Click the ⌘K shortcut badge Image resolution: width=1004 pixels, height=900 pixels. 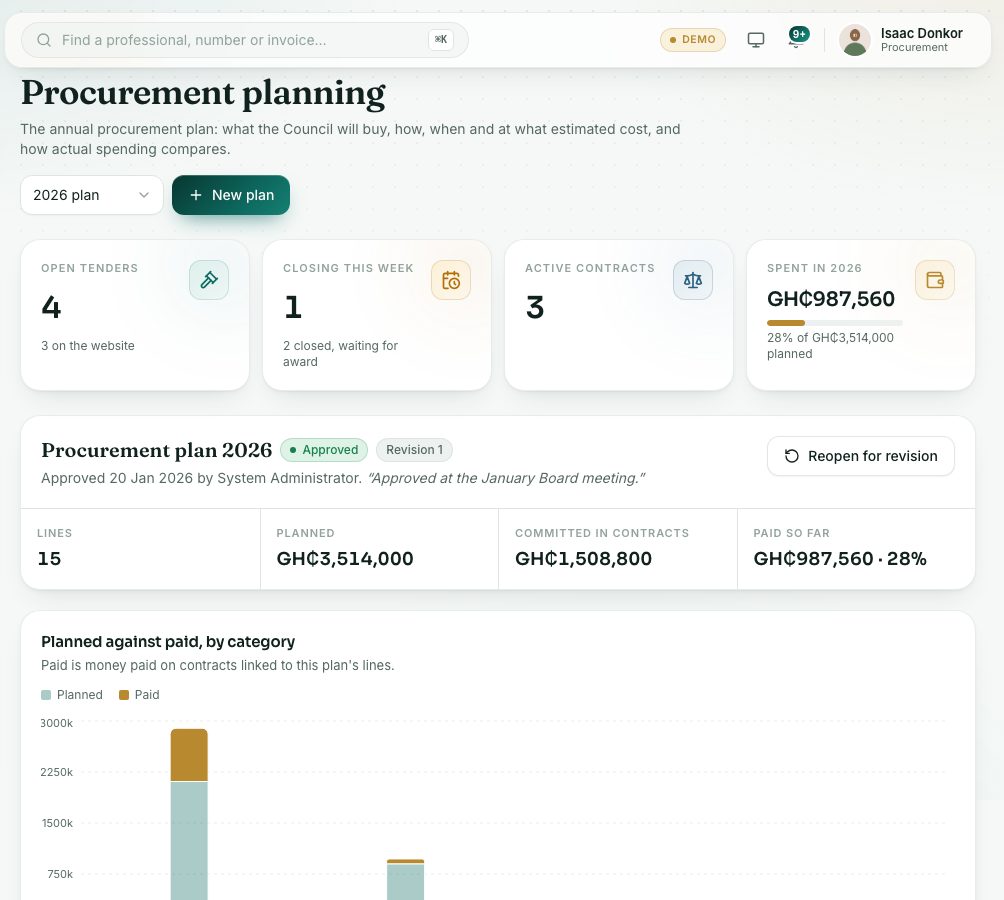point(441,40)
